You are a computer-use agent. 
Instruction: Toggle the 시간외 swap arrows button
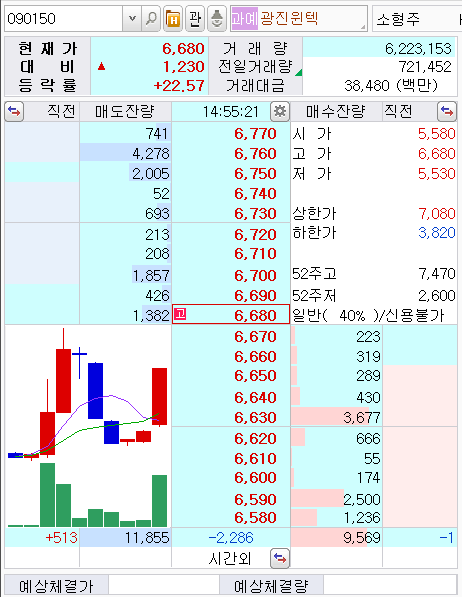pos(280,559)
